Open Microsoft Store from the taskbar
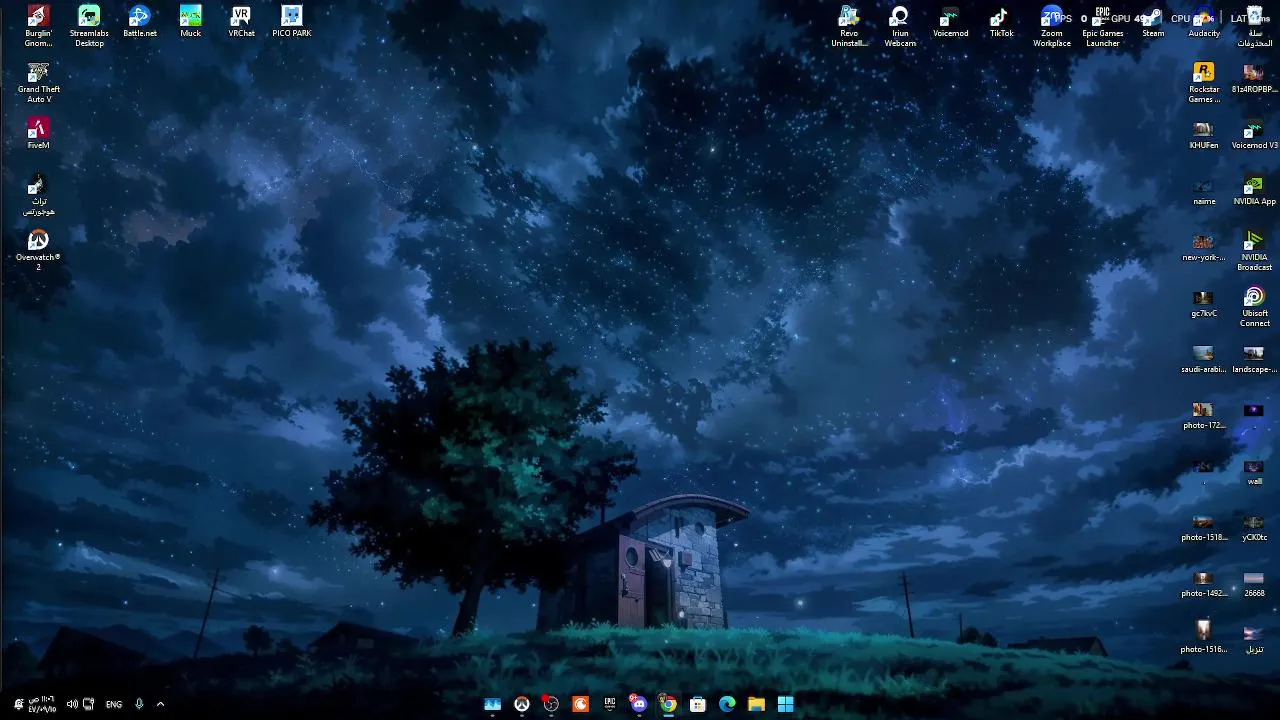 click(x=698, y=704)
